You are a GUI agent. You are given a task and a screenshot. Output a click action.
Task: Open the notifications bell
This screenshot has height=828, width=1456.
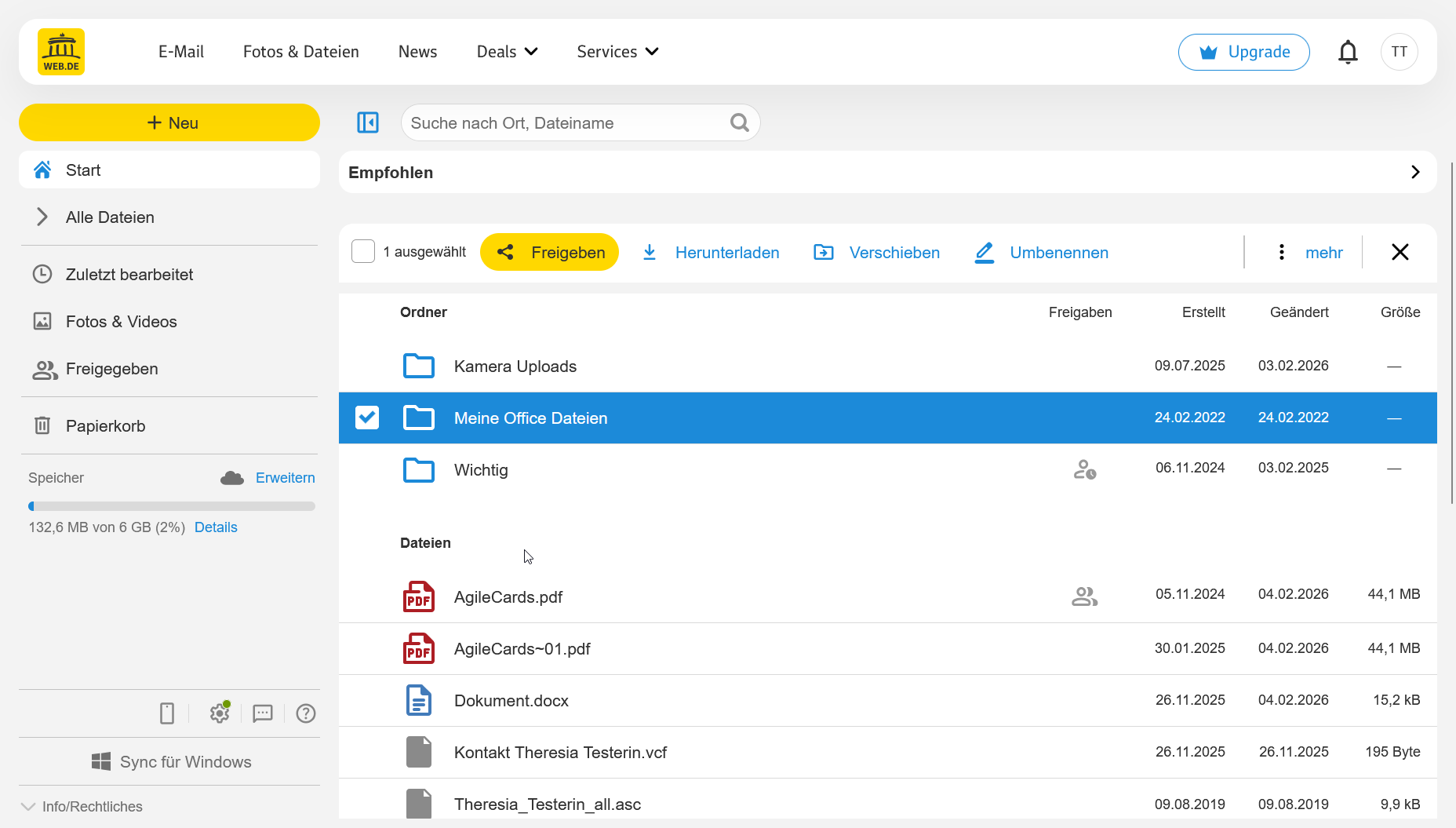[x=1348, y=52]
